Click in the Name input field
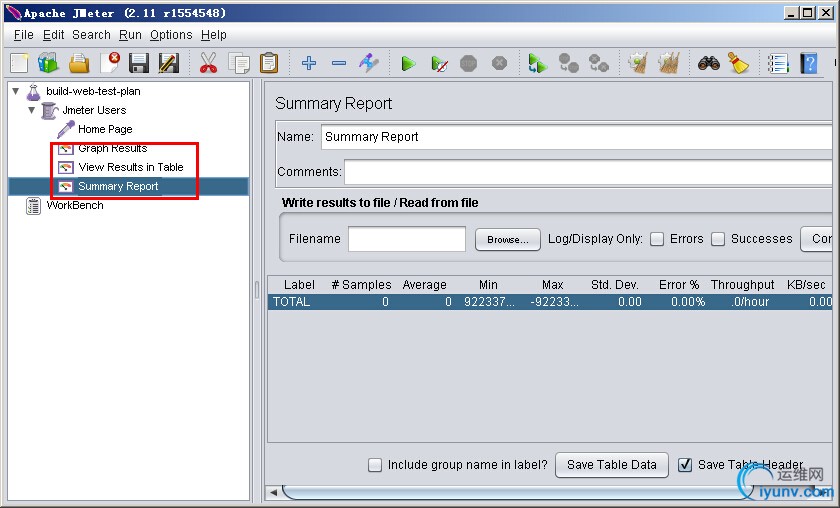 (576, 137)
